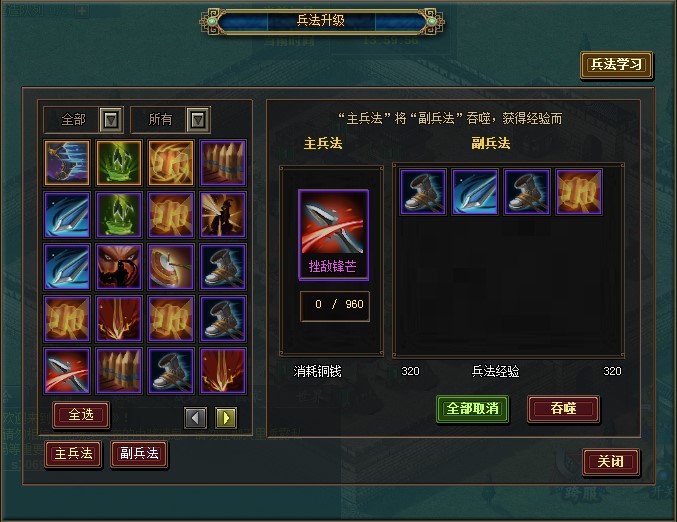This screenshot has height=522, width=677.
Task: Click the red spear skill in bottom-left grid
Action: click(67, 371)
